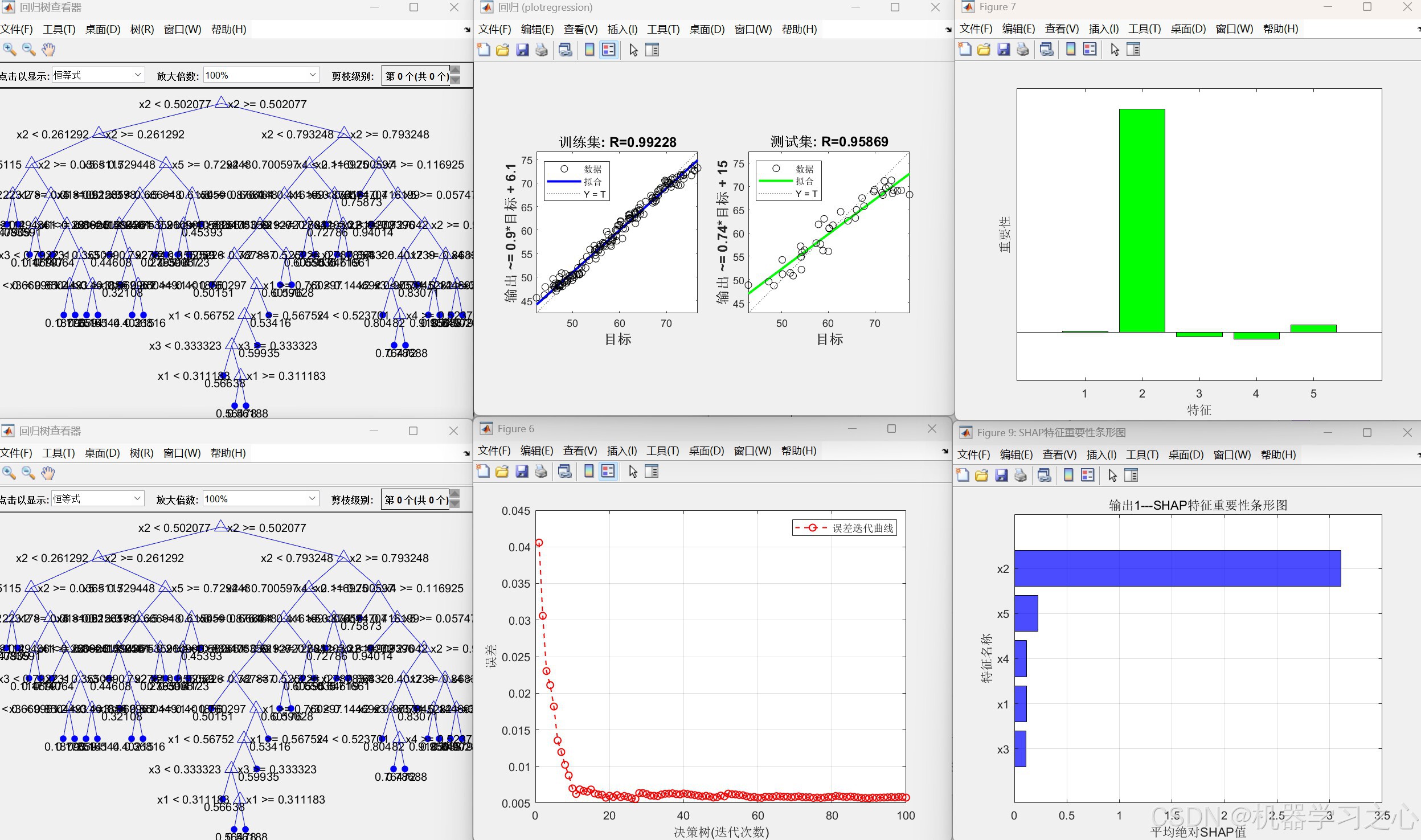Click new figure icon in Figure 9 toolbar
This screenshot has width=1421, height=840.
(963, 476)
